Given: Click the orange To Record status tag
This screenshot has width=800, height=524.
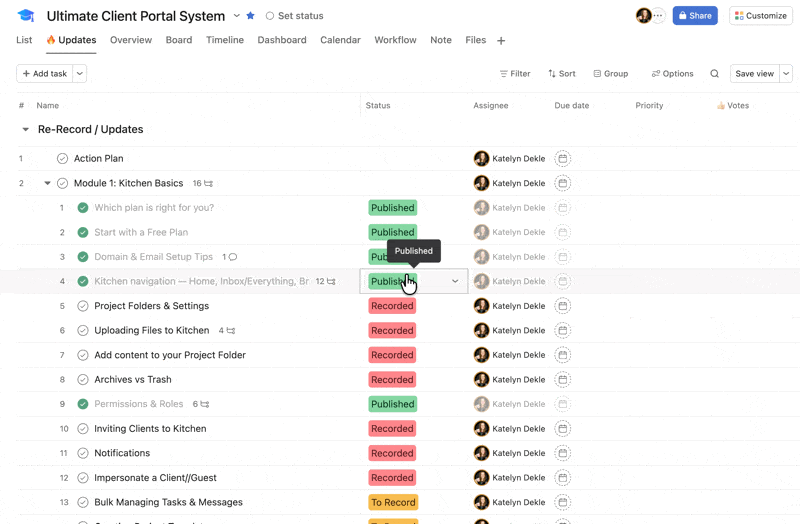Looking at the screenshot, I should [393, 503].
